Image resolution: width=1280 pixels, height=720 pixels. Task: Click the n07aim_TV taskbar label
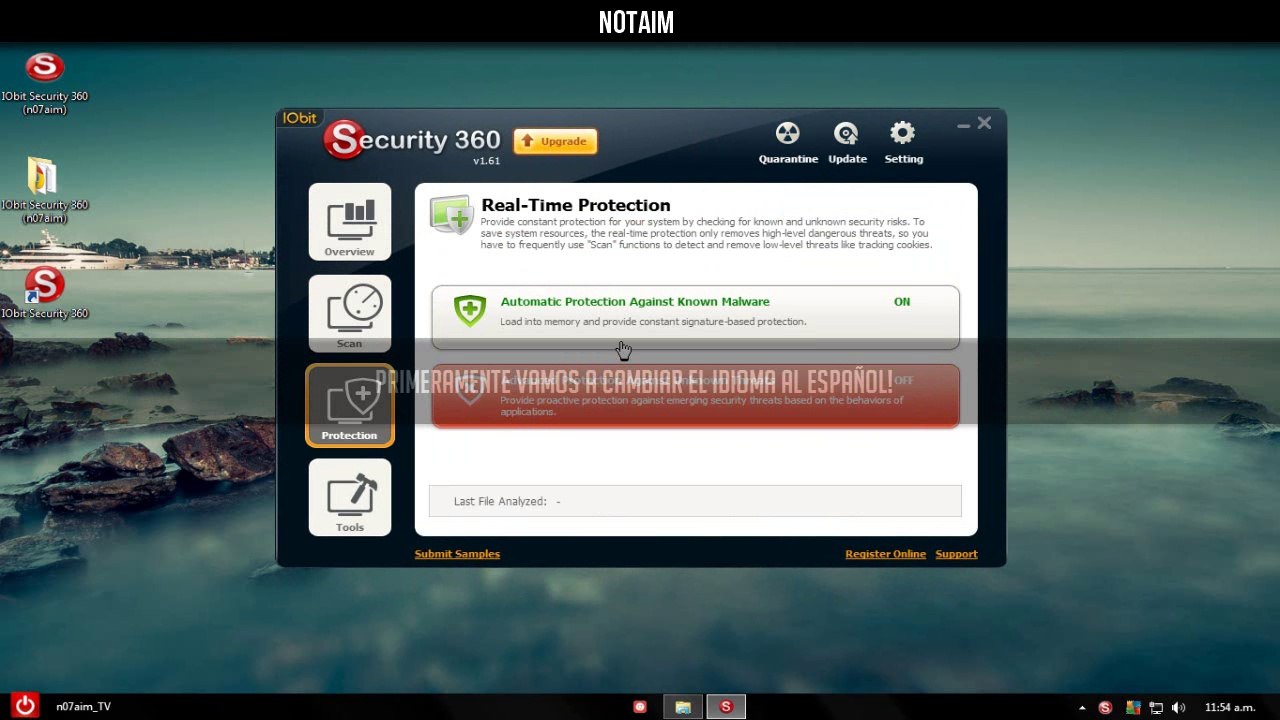83,706
